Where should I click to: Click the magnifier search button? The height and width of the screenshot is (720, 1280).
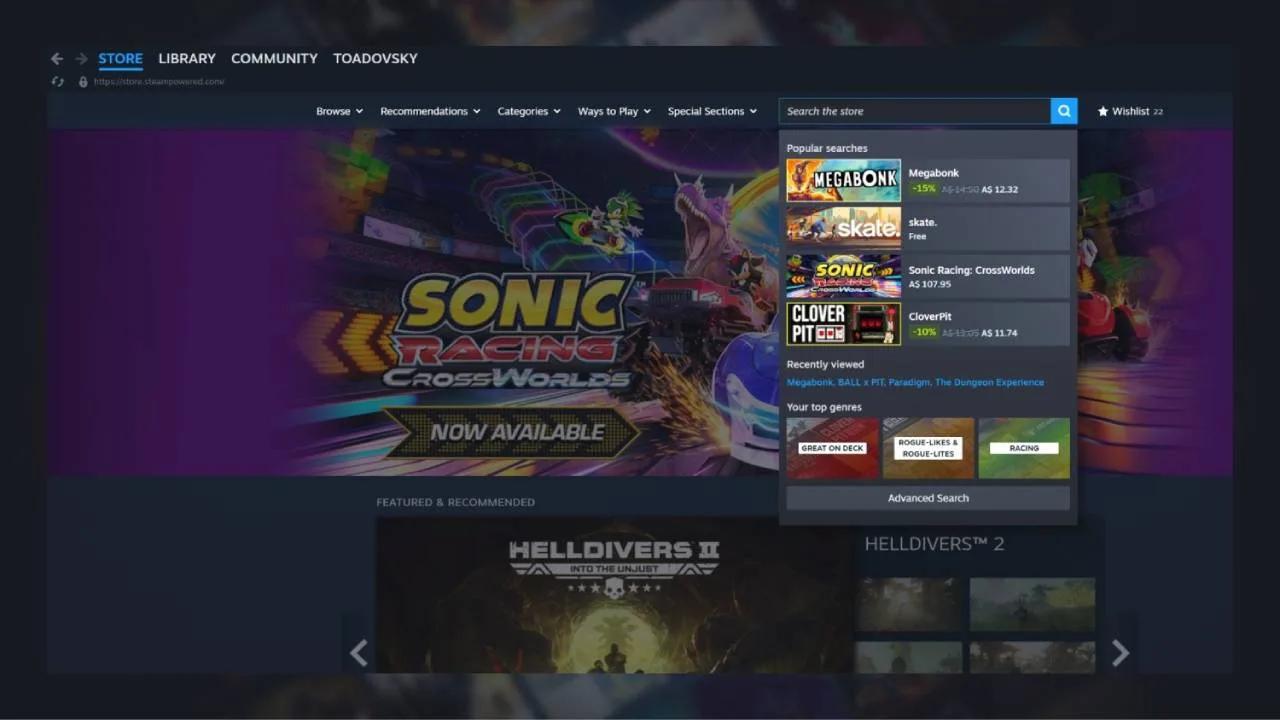(x=1064, y=111)
